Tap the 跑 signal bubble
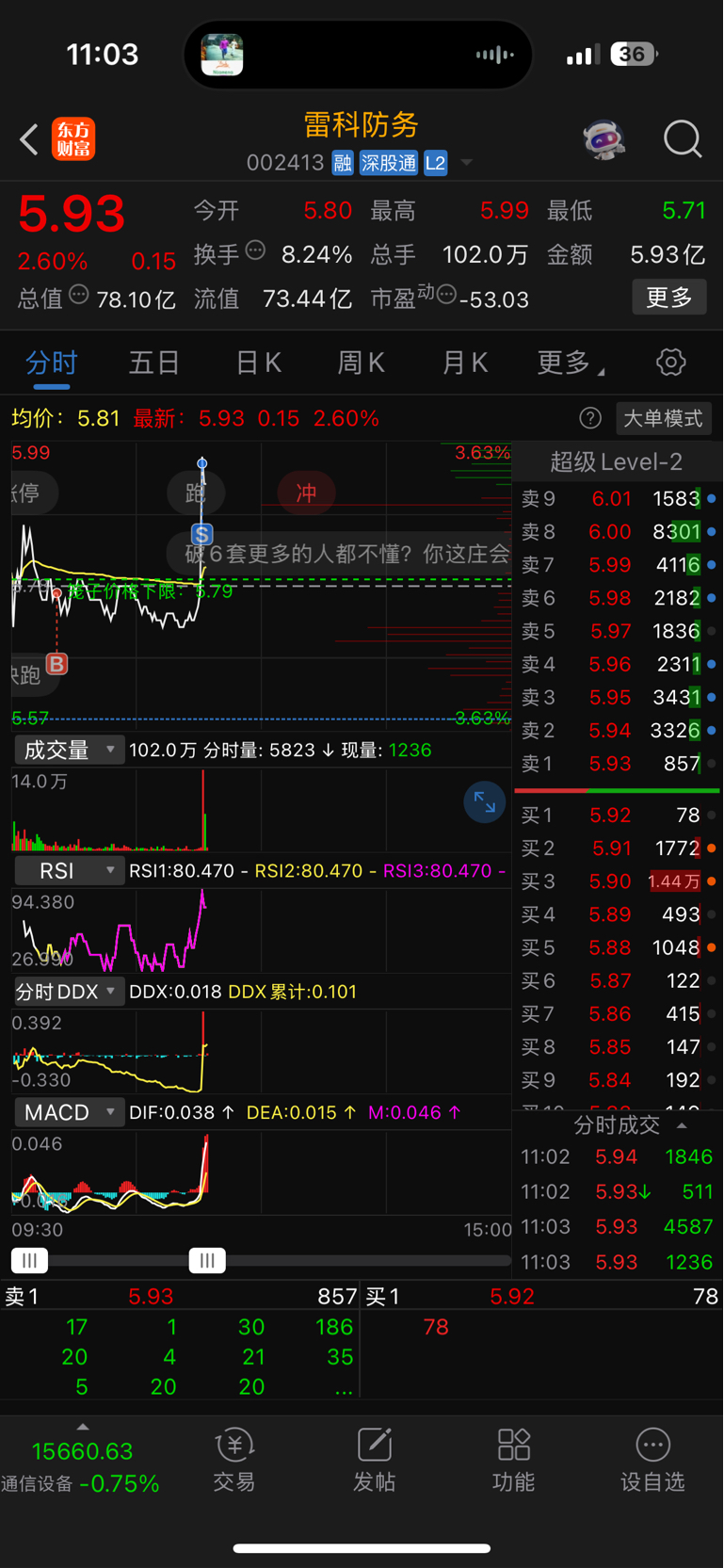724x1568 pixels. [196, 493]
